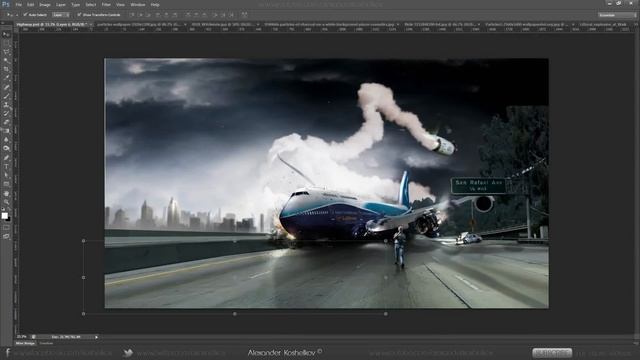Screen dimensions: 640x360
Task: Open the Image menu
Action: point(45,5)
